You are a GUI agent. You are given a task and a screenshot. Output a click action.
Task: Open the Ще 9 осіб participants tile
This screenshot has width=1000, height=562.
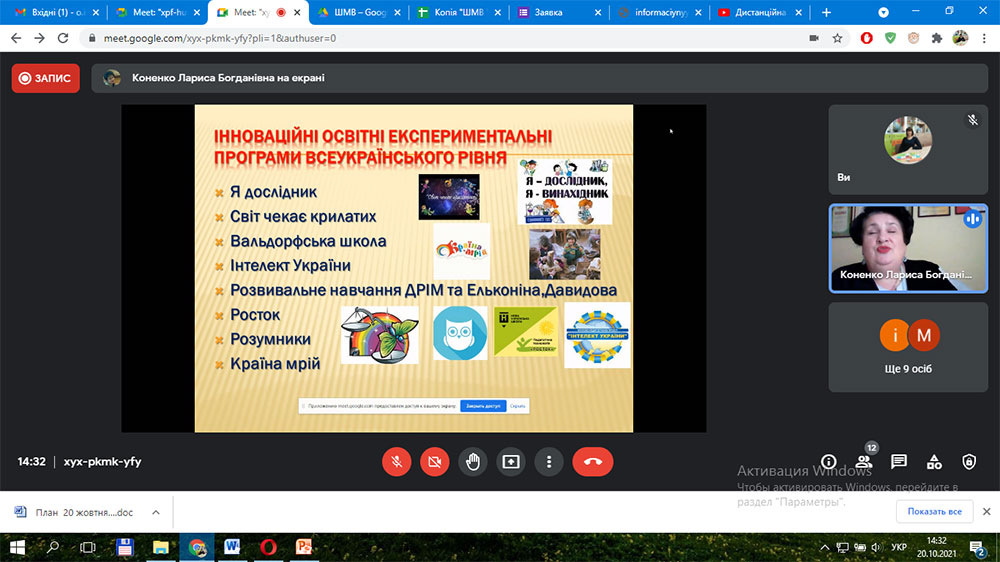pyautogui.click(x=908, y=347)
